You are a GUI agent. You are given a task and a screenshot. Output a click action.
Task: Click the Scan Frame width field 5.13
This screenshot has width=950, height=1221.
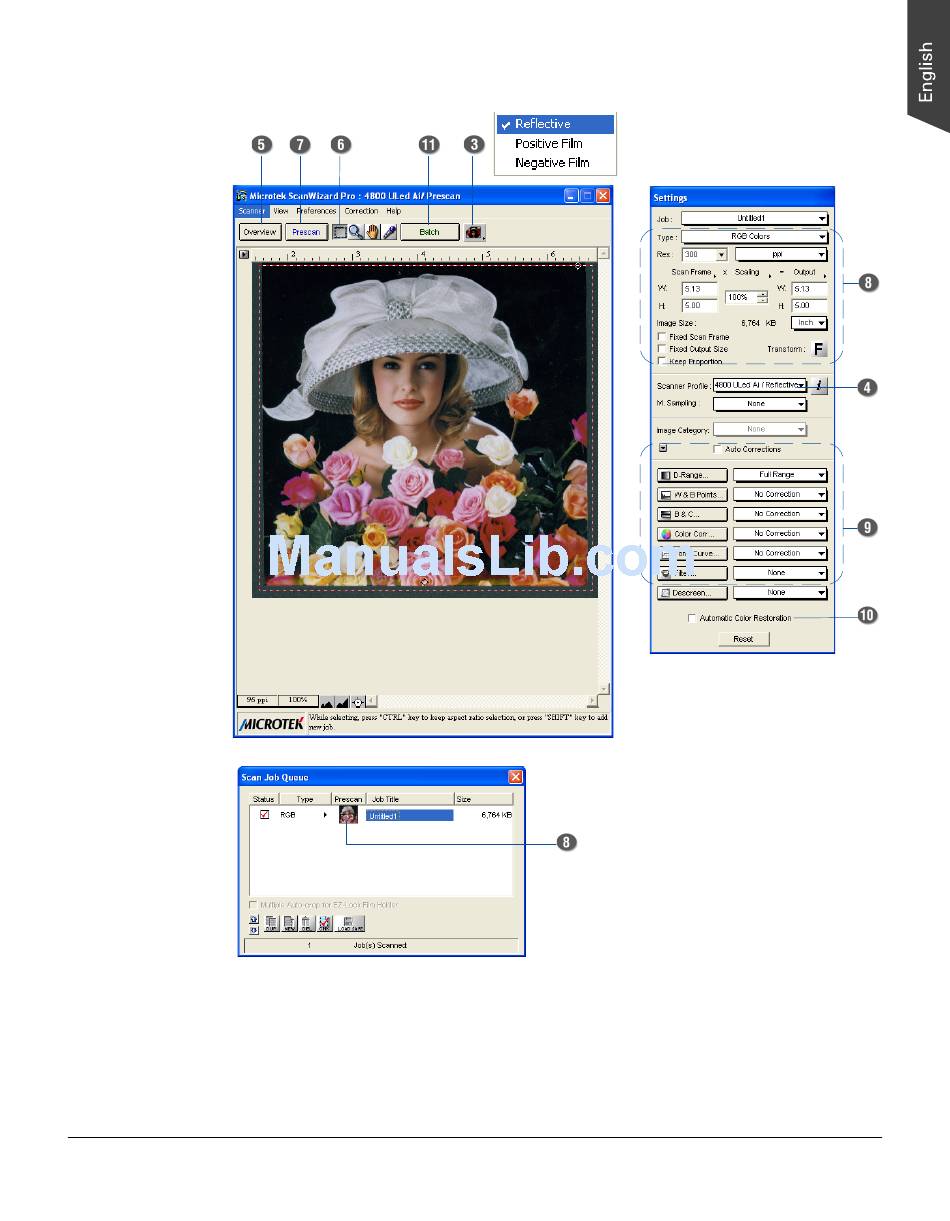tap(700, 289)
